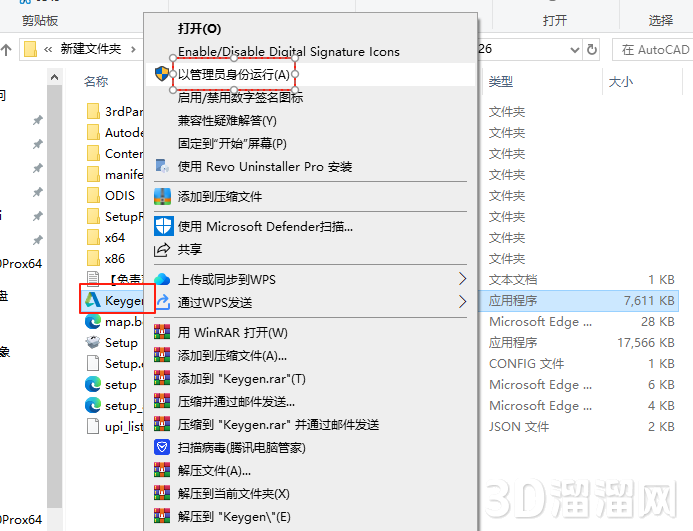Screen dimensions: 693x531
Task: Select 使用 Microsoft Defender扫描... entry
Action: (x=265, y=227)
